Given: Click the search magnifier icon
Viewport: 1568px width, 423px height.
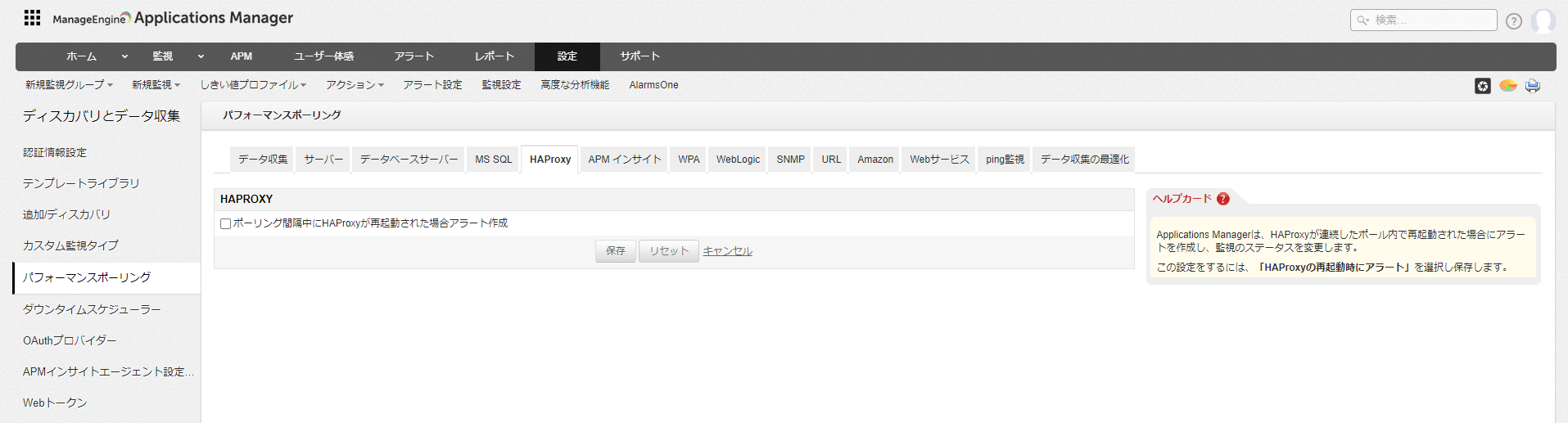Looking at the screenshot, I should 1362,20.
